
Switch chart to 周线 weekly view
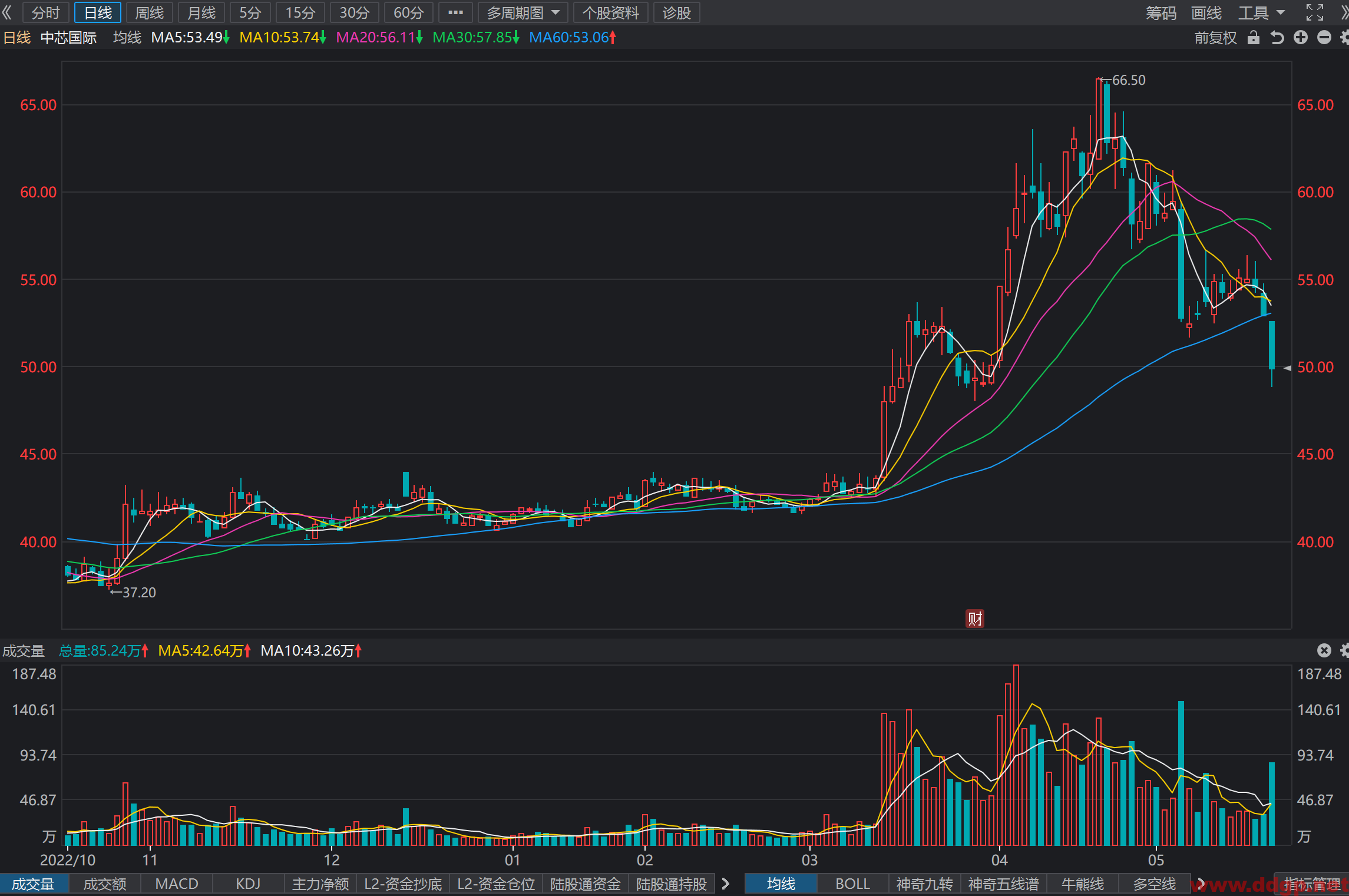(x=149, y=12)
